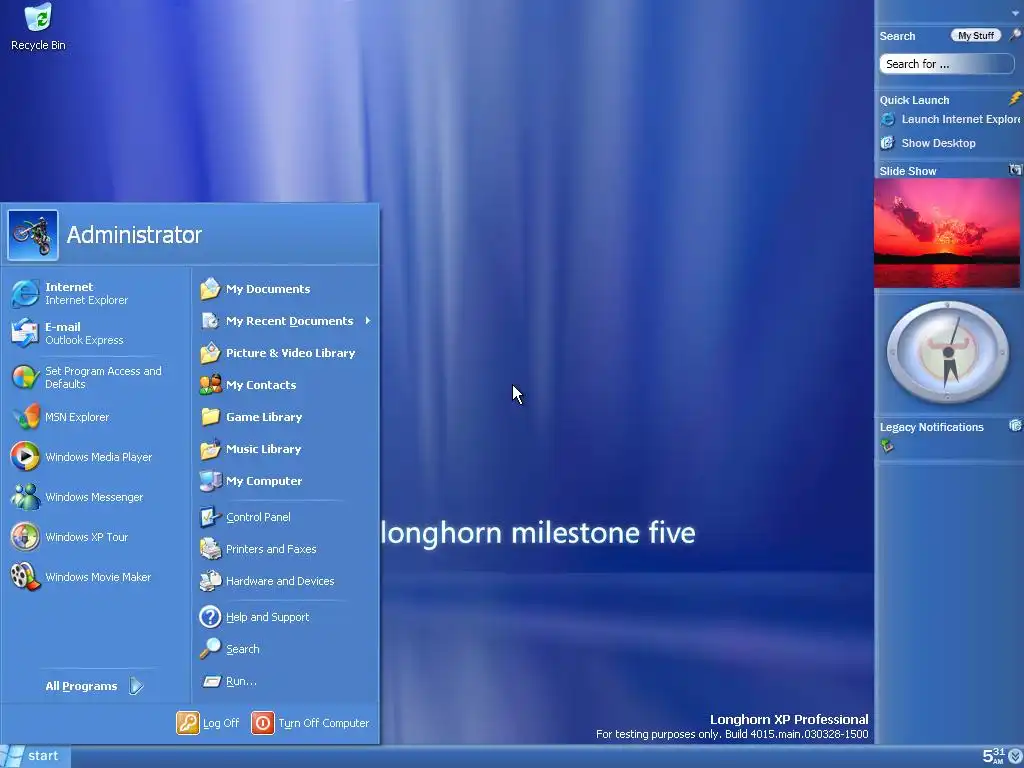The image size is (1024, 768).
Task: Click the Administrator motorbike user picture
Action: (x=33, y=235)
